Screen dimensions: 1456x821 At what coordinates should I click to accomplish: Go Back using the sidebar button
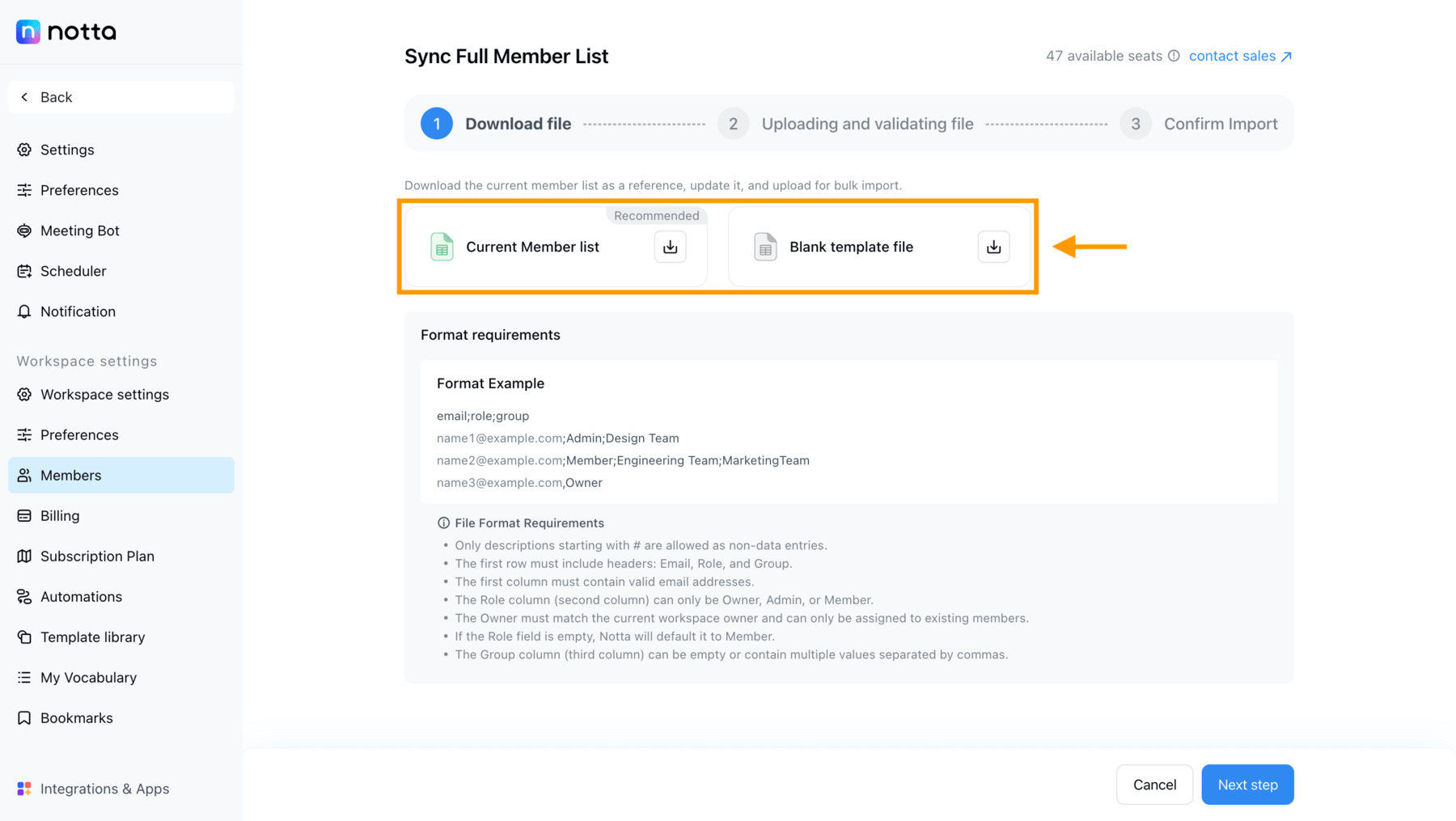coord(121,97)
